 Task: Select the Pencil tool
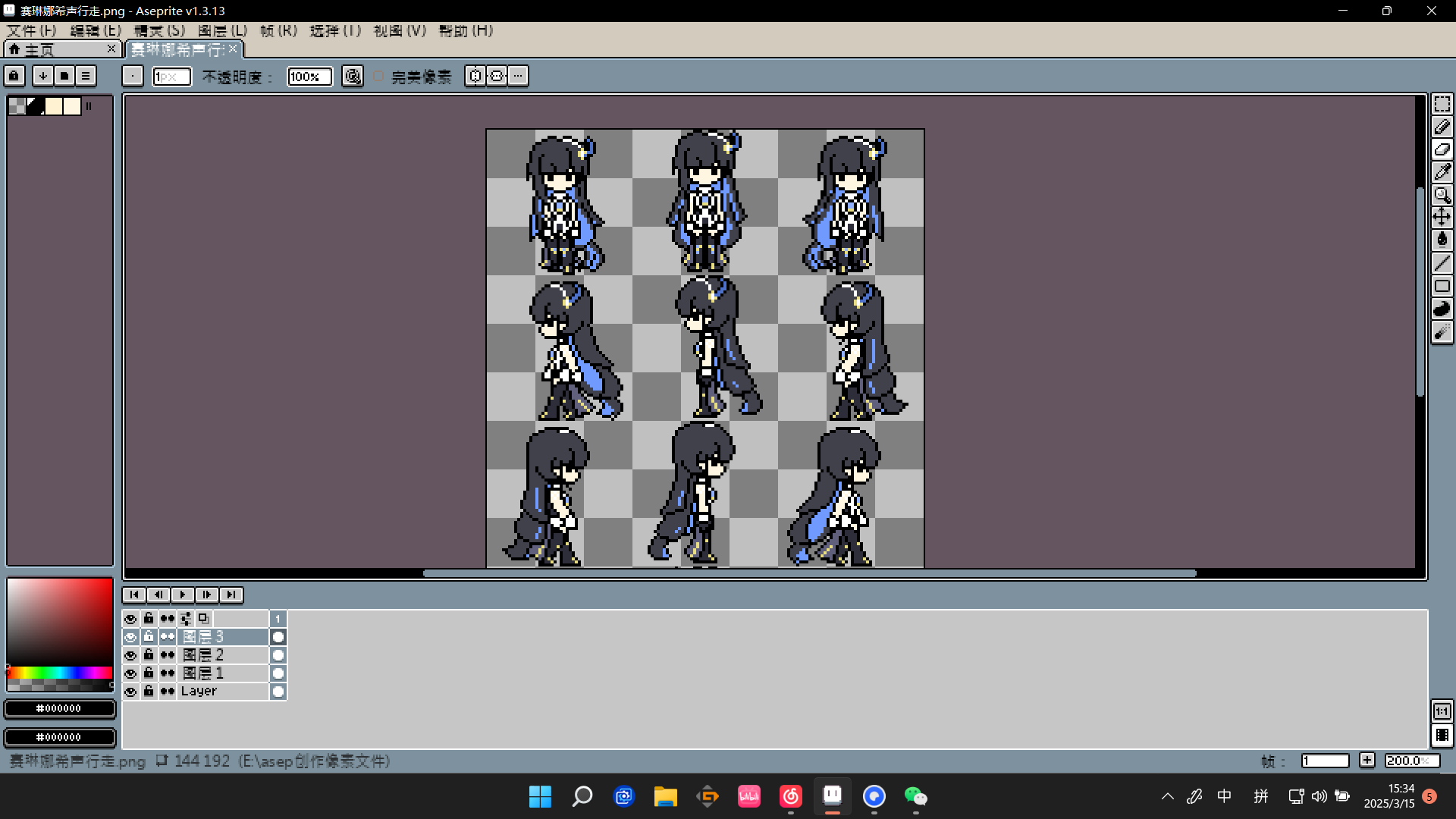click(1442, 127)
